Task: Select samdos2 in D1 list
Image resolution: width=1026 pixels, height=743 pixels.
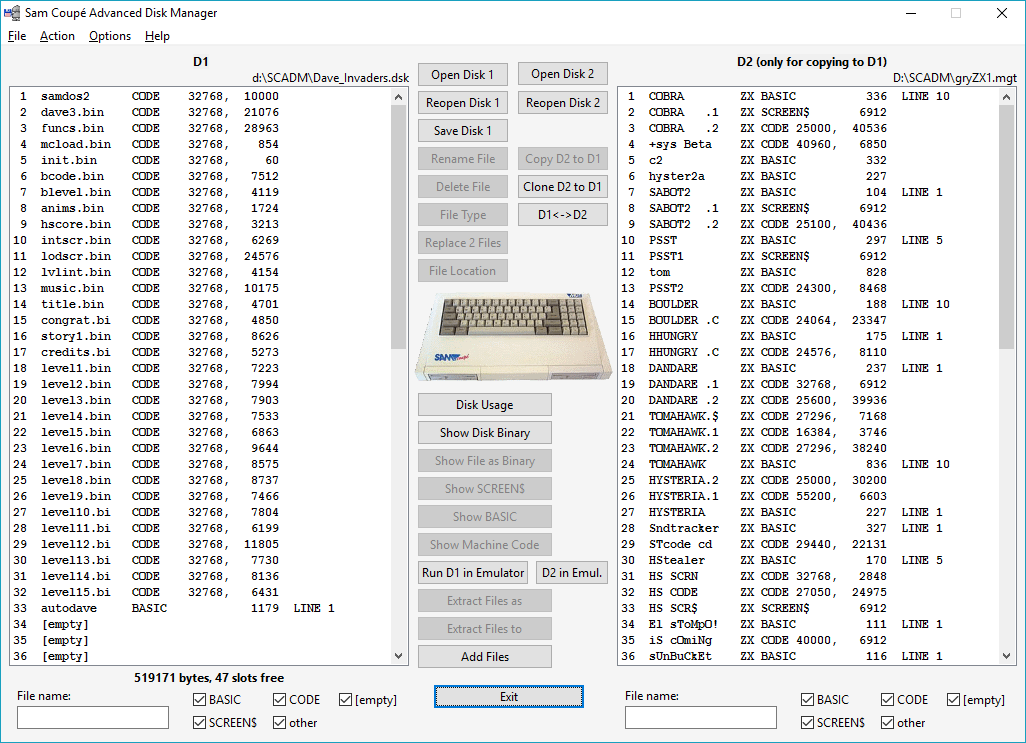Action: (200, 96)
